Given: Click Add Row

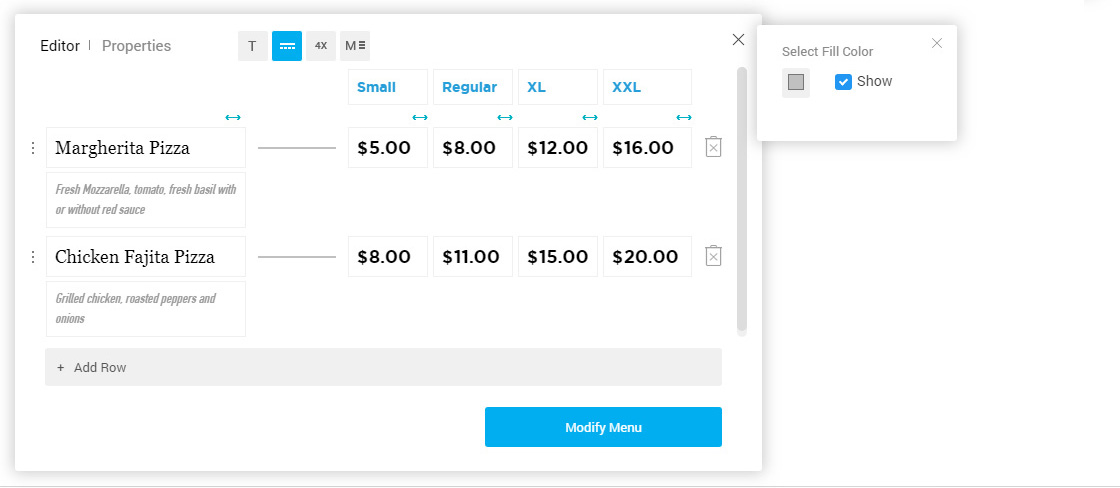Looking at the screenshot, I should [x=384, y=367].
